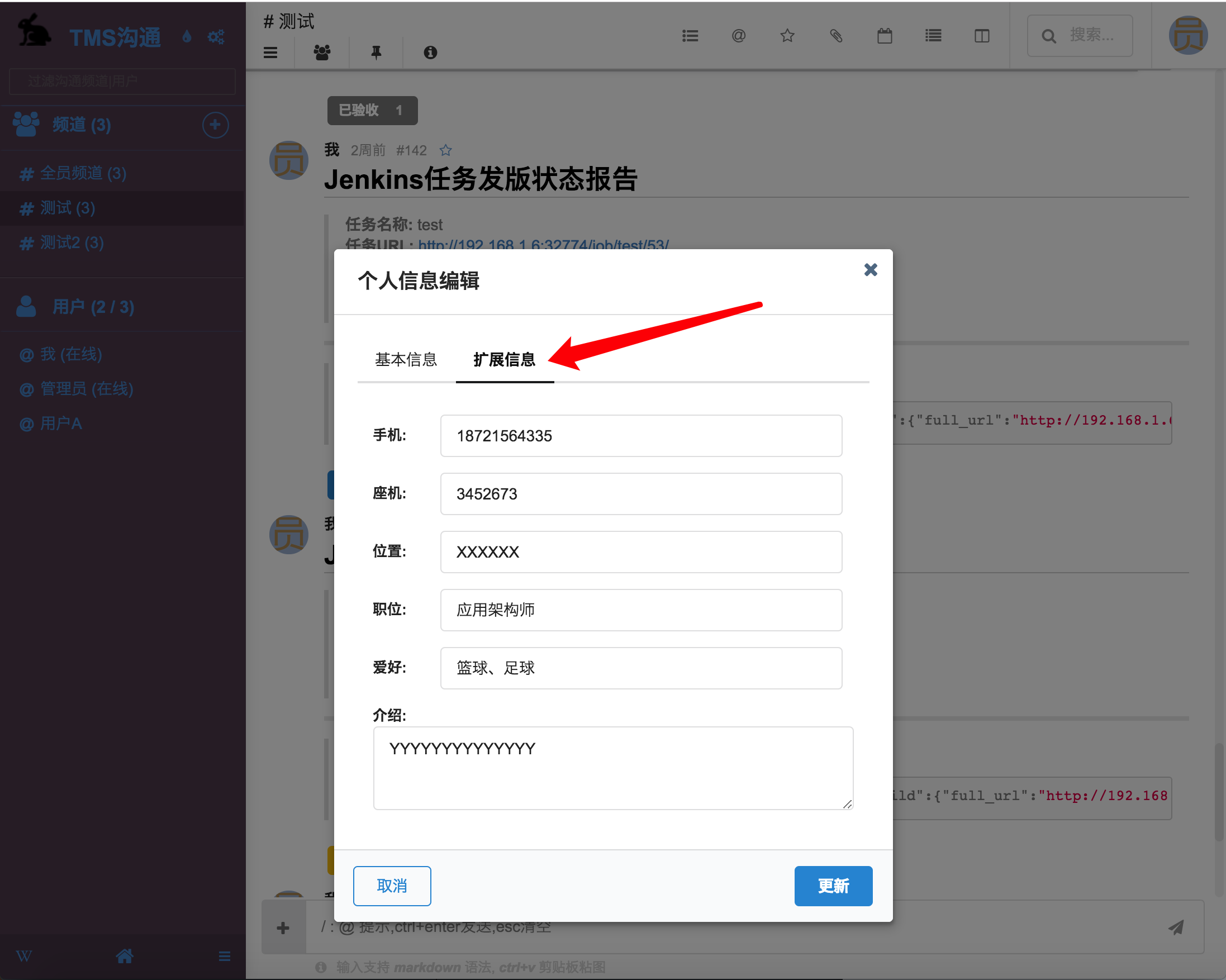The image size is (1226, 980).
Task: Show channel members group icon
Action: click(x=322, y=53)
